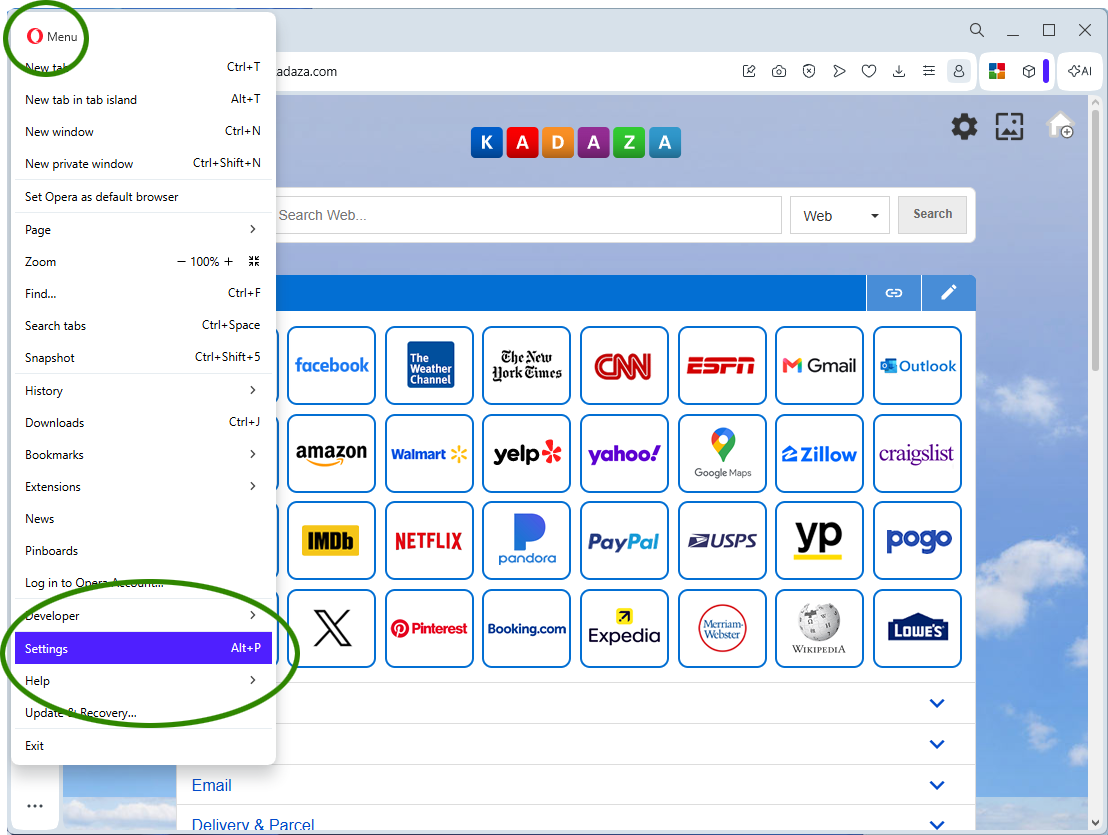This screenshot has height=835, width=1108.
Task: Open the Easy setup sliders icon
Action: pos(929,71)
